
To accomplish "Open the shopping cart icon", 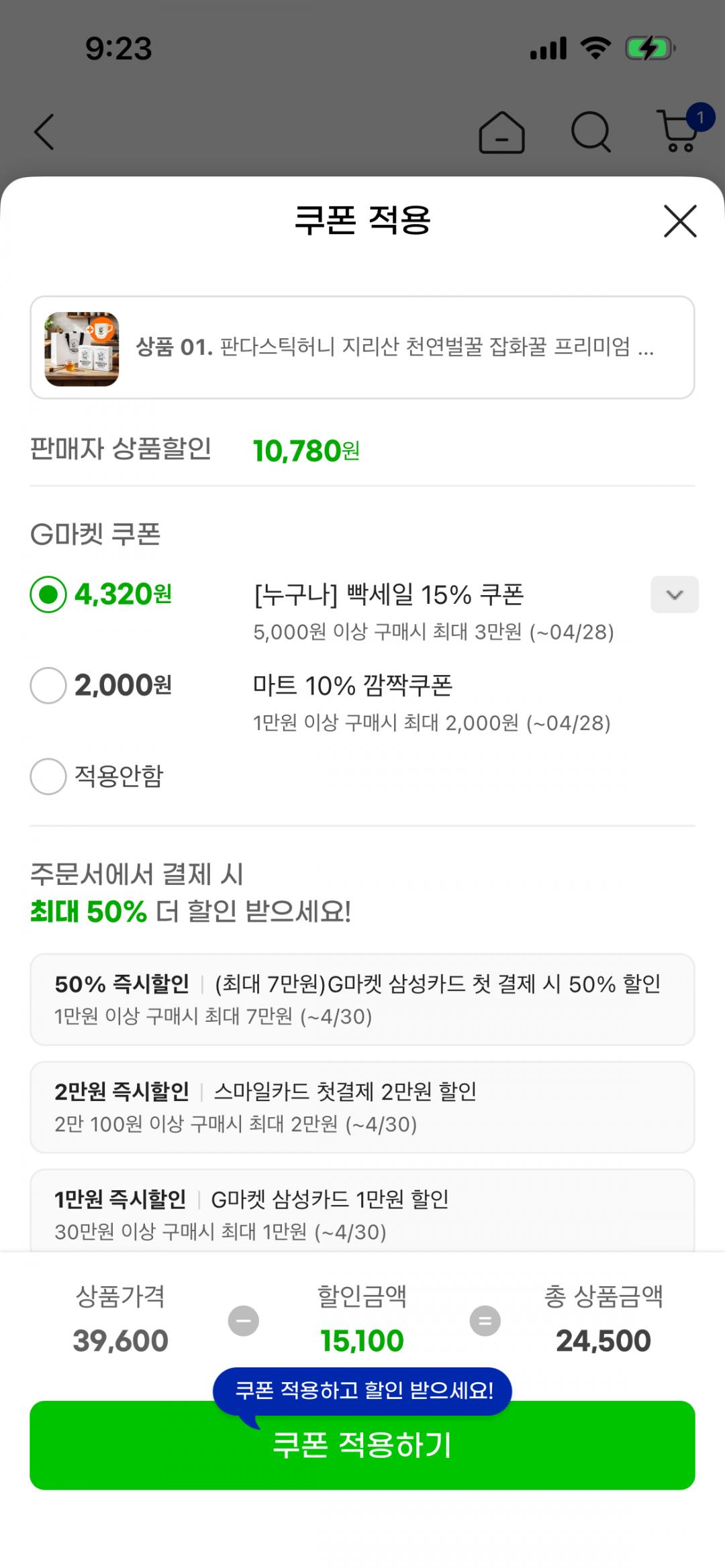I will 677,133.
